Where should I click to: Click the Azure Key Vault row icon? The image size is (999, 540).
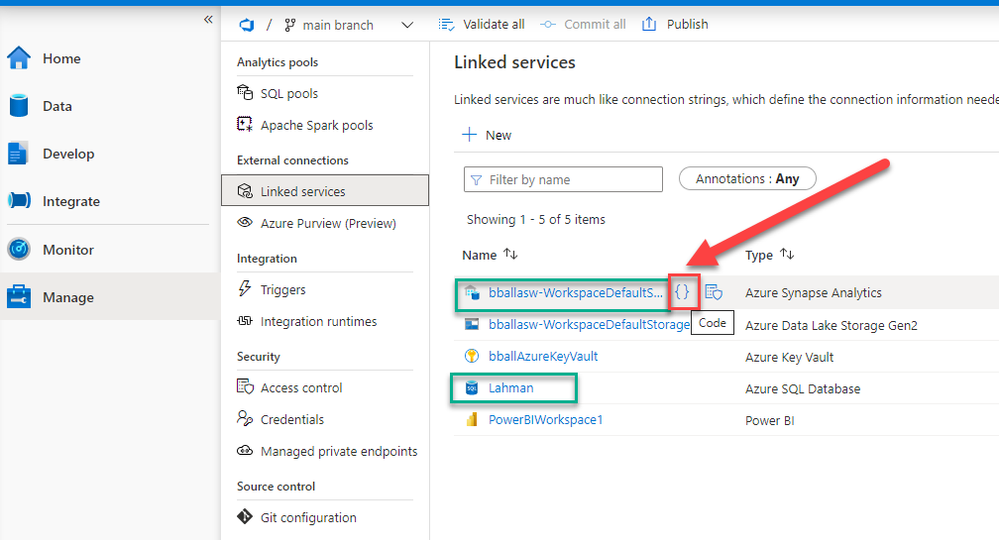(x=471, y=356)
